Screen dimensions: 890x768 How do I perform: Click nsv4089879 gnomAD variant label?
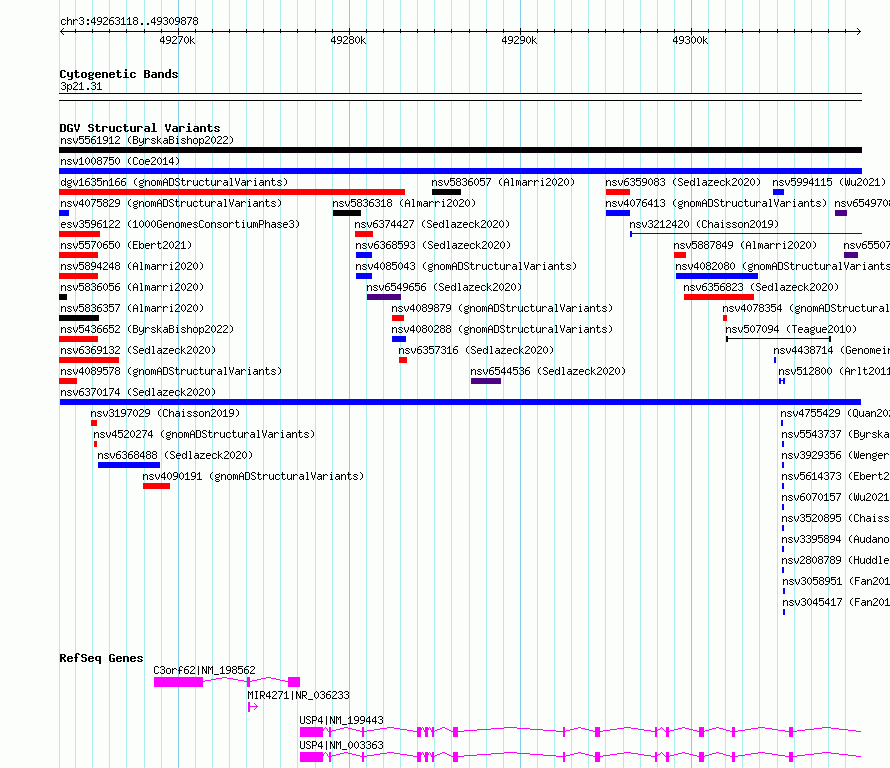tap(502, 308)
